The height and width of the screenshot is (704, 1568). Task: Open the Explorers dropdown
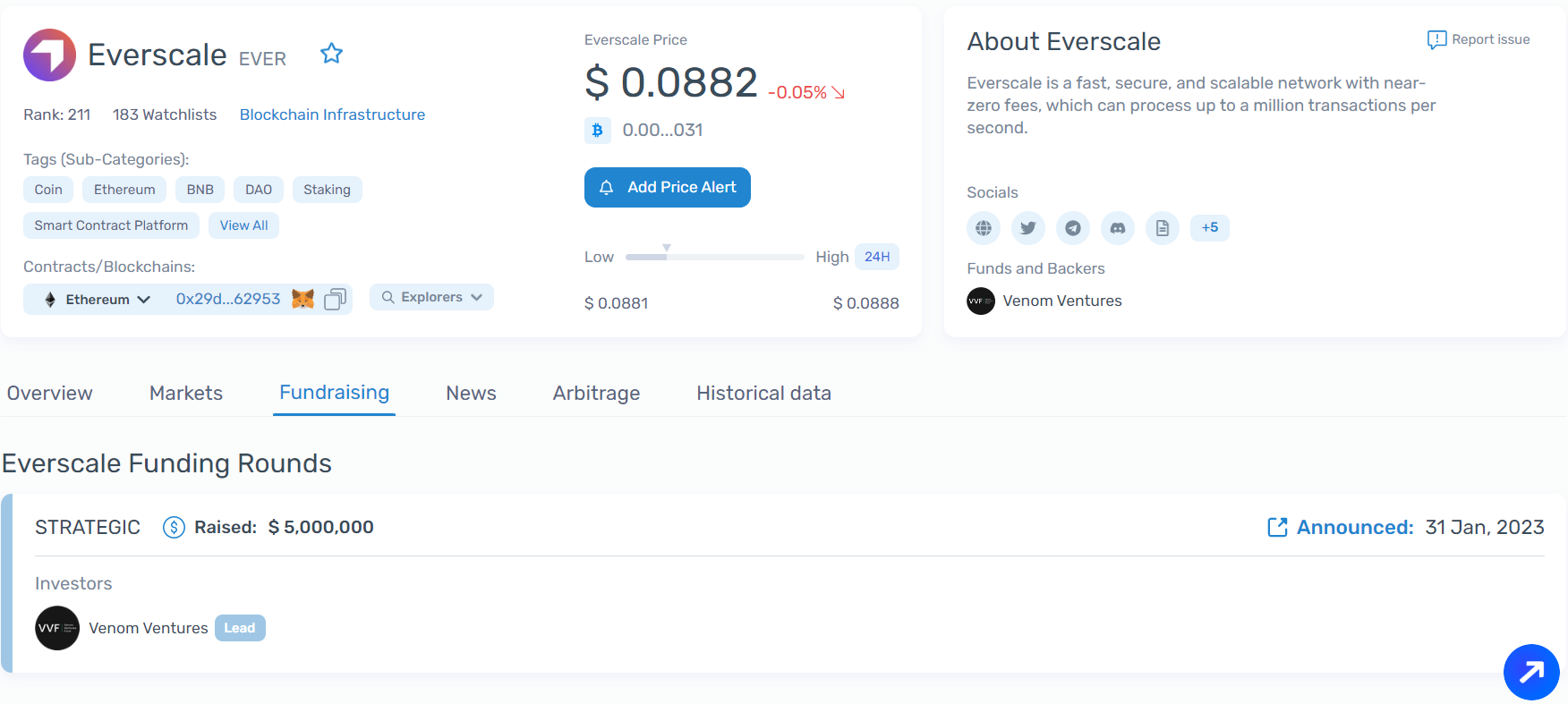(431, 297)
